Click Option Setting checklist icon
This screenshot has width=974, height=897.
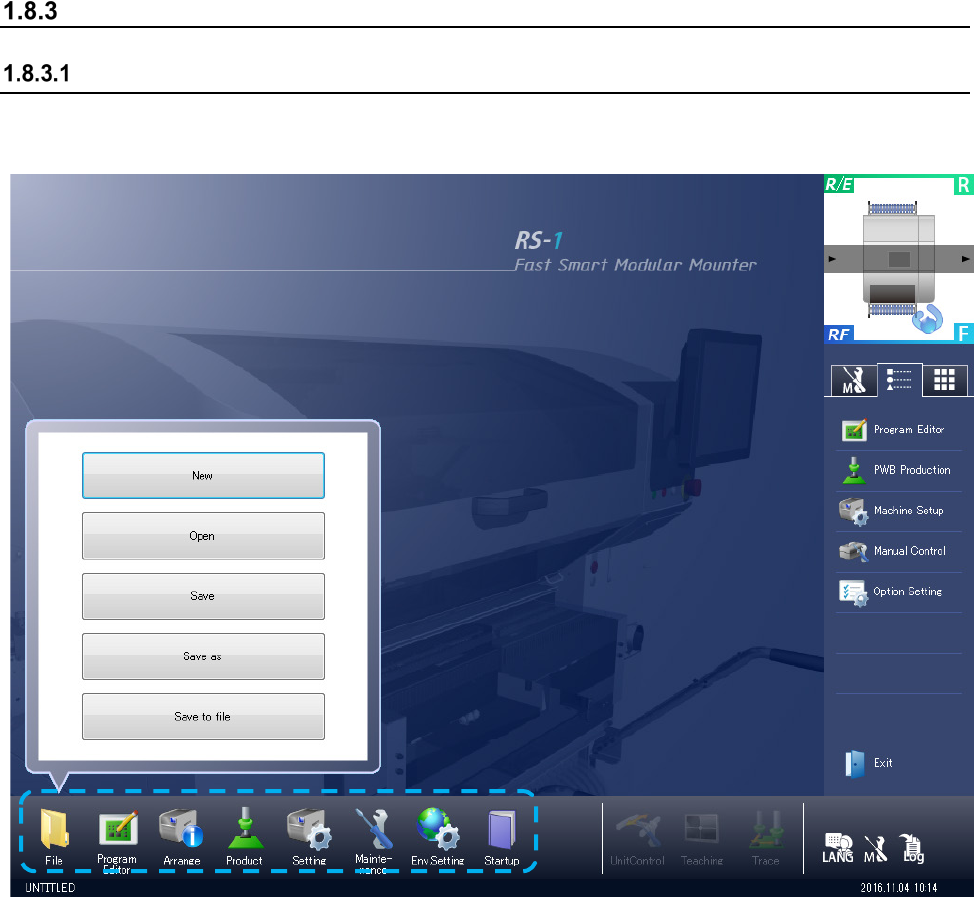point(853,593)
